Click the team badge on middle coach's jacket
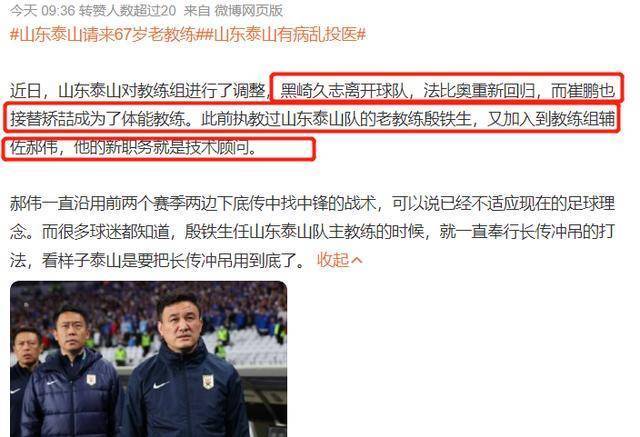 pos(91,379)
